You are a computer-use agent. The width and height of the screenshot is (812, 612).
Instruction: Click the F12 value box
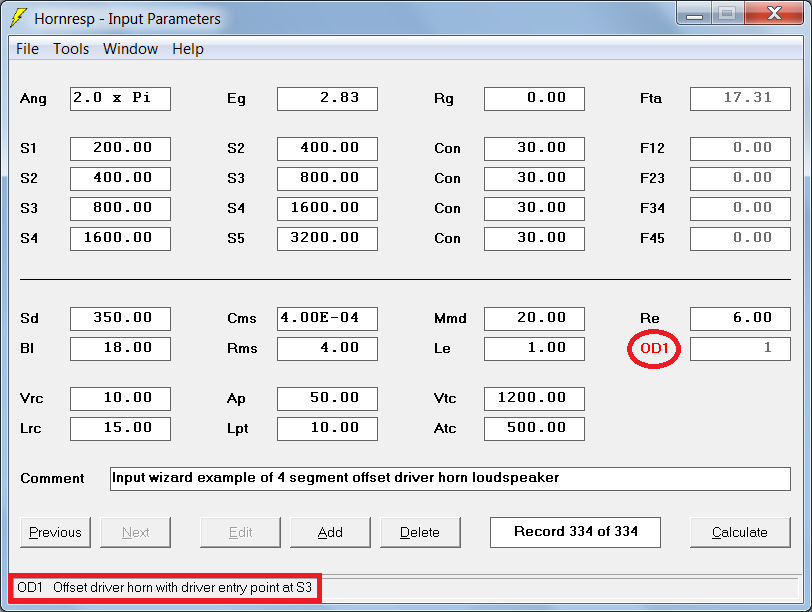(x=741, y=149)
